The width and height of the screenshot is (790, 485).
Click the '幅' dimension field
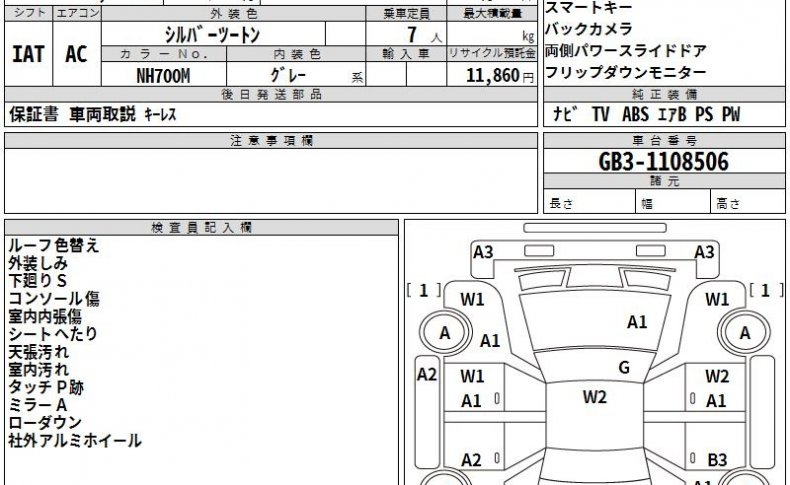(673, 202)
